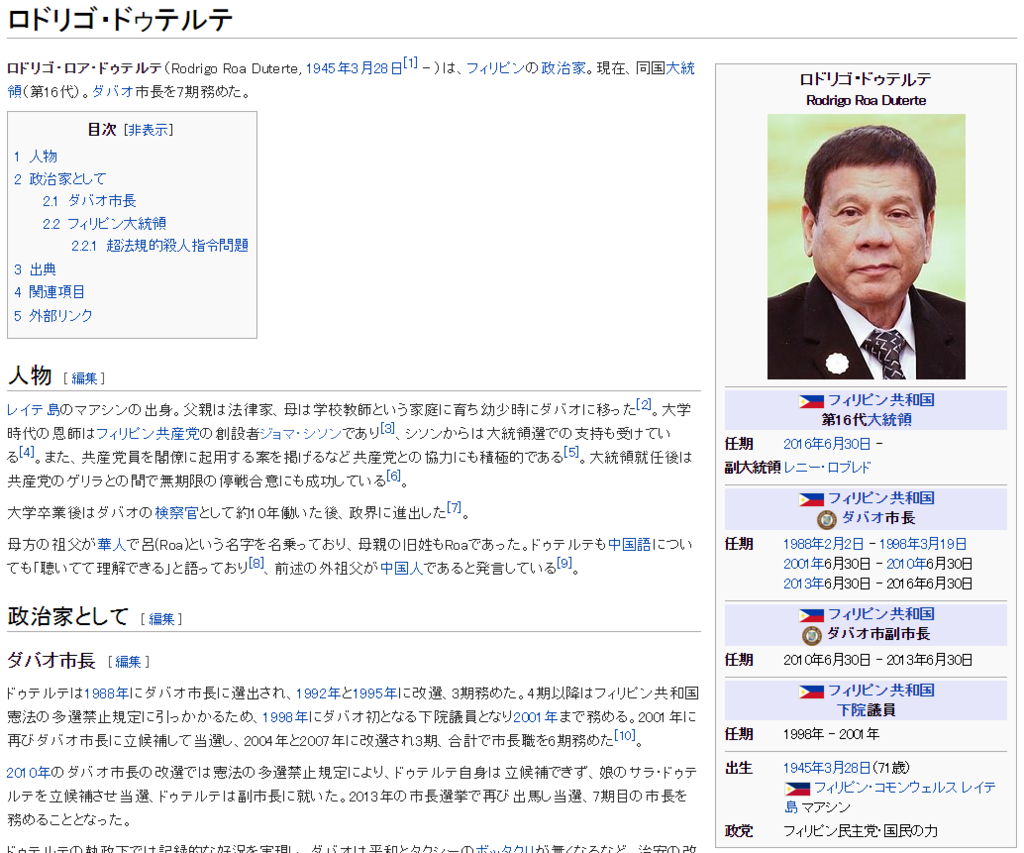Jump to contents section 4 関連項目
1024x853 pixels.
(50, 292)
